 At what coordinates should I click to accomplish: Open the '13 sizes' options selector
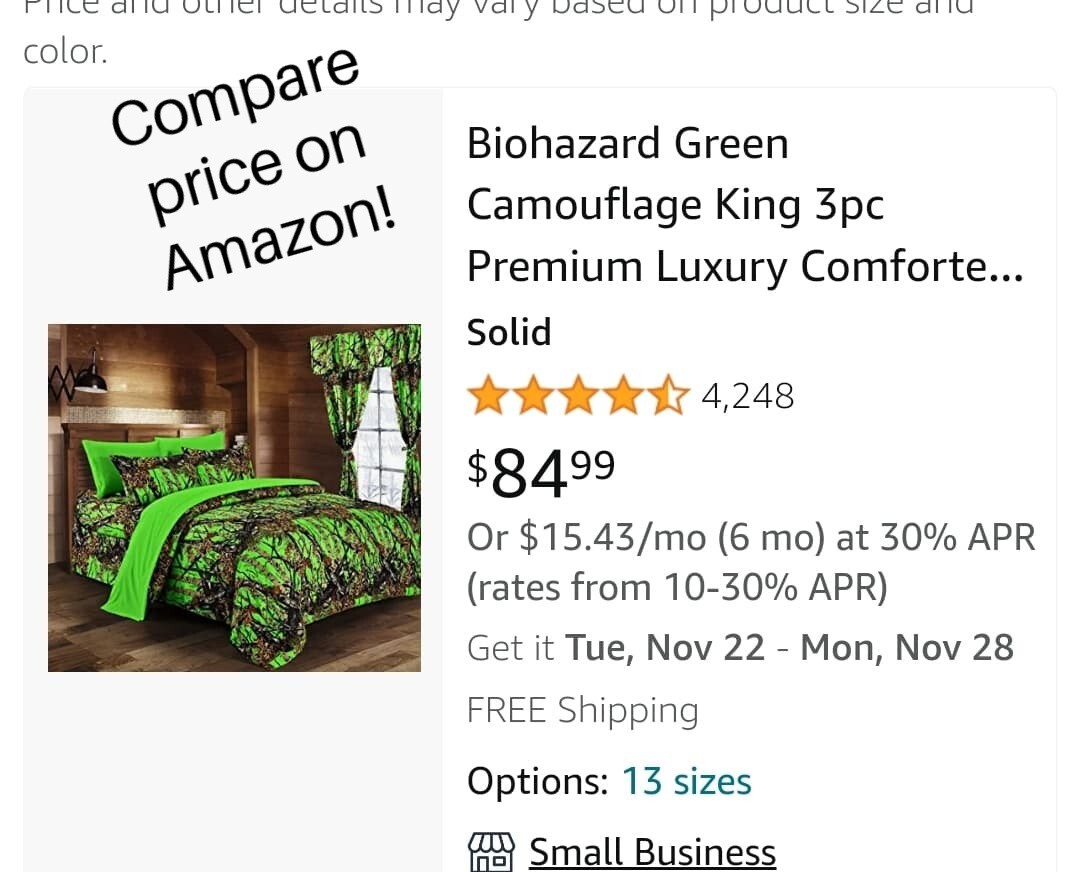click(686, 781)
